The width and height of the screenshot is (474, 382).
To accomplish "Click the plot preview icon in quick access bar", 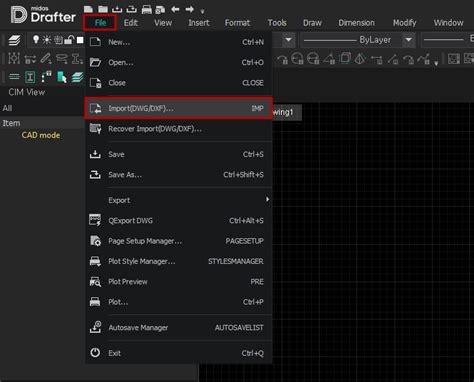I will [160, 9].
